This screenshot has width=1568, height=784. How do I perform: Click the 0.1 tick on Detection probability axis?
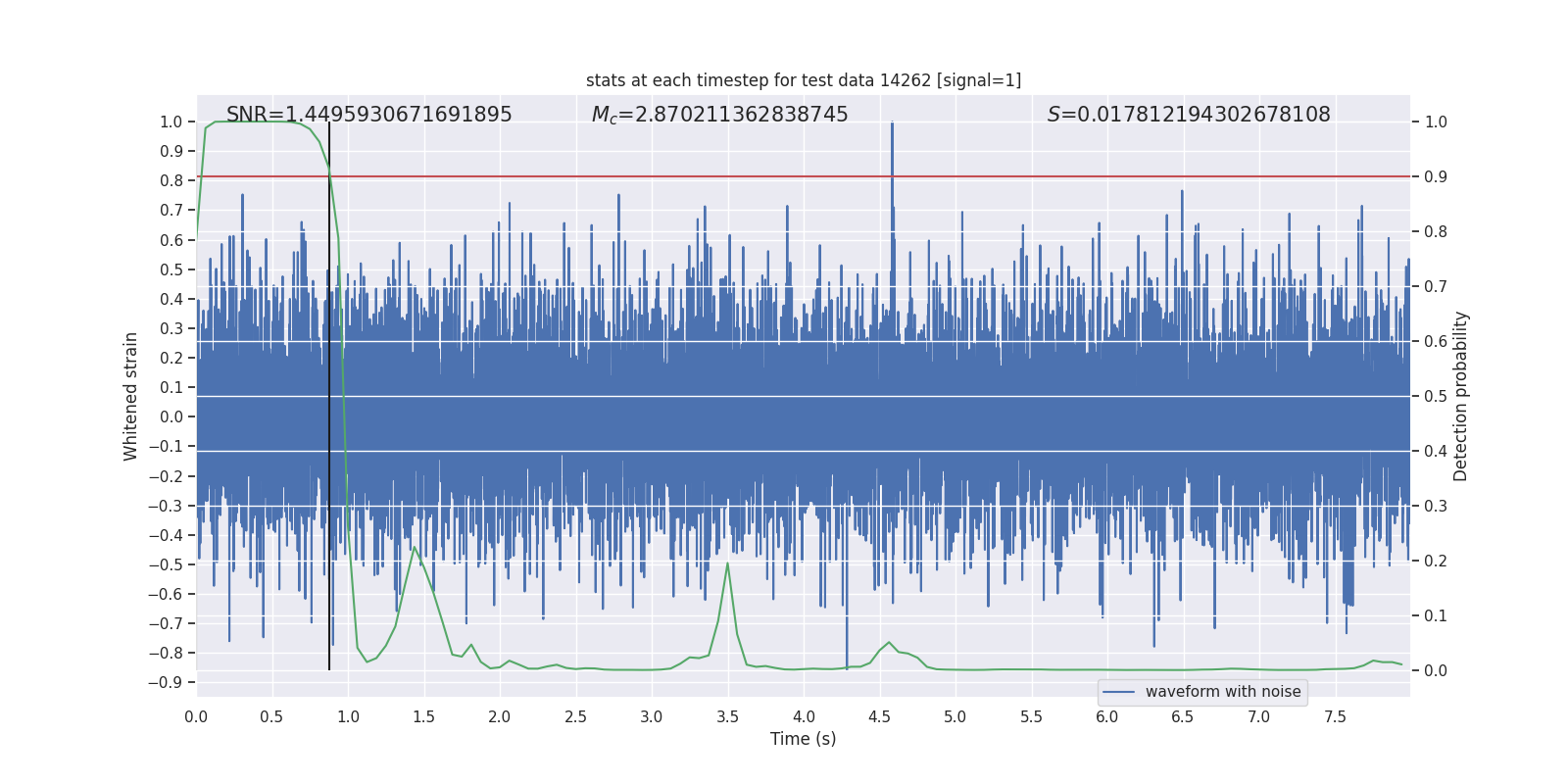(x=1436, y=616)
